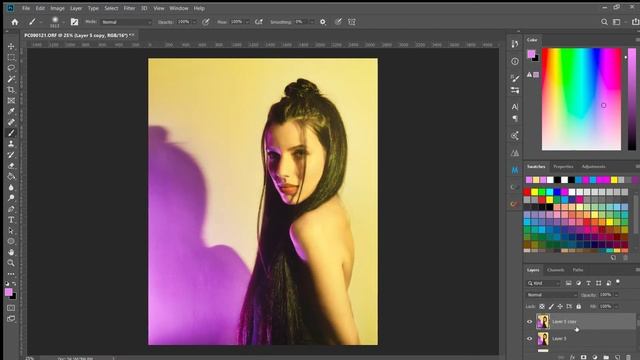Viewport: 640px width, 360px height.
Task: Delete layer with trash icon
Action: pyautogui.click(x=629, y=357)
